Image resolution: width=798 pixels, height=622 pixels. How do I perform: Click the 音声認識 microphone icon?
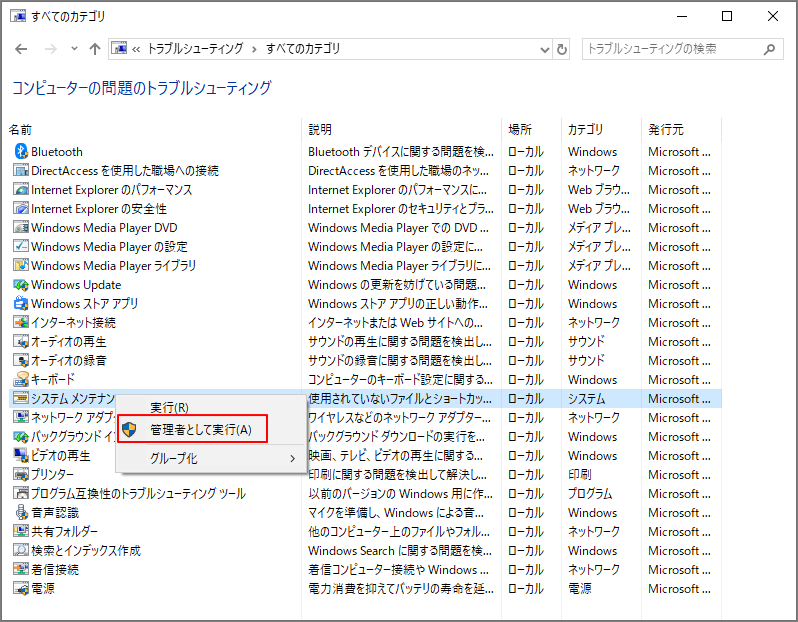(x=21, y=513)
